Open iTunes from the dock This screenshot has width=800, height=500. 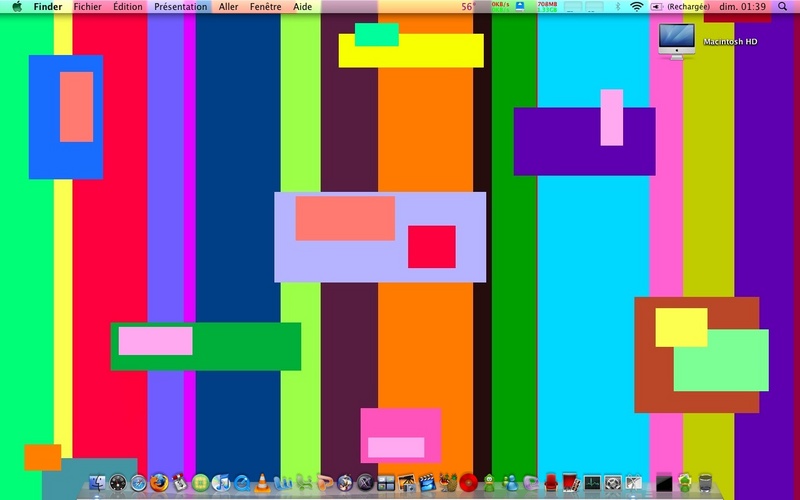click(x=221, y=482)
